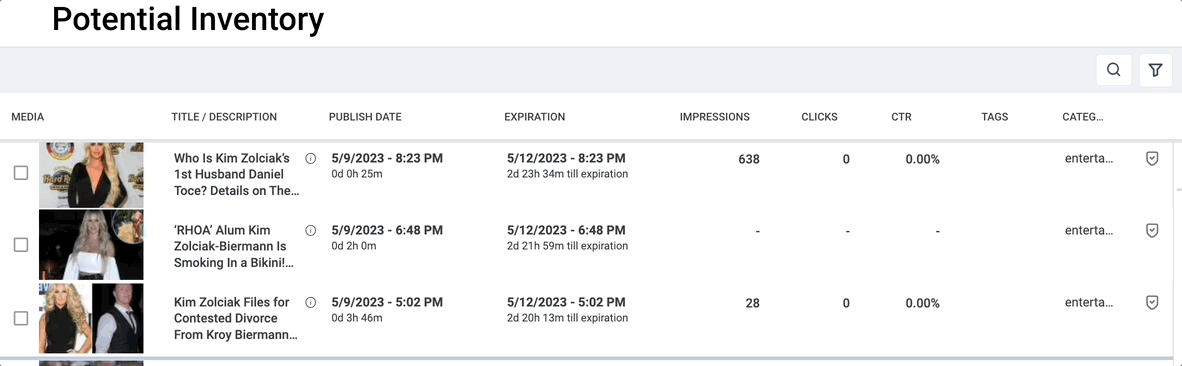Click shield icon on the Smoking In a Bikini row
Screen dimensions: 1182x366
tap(1151, 230)
